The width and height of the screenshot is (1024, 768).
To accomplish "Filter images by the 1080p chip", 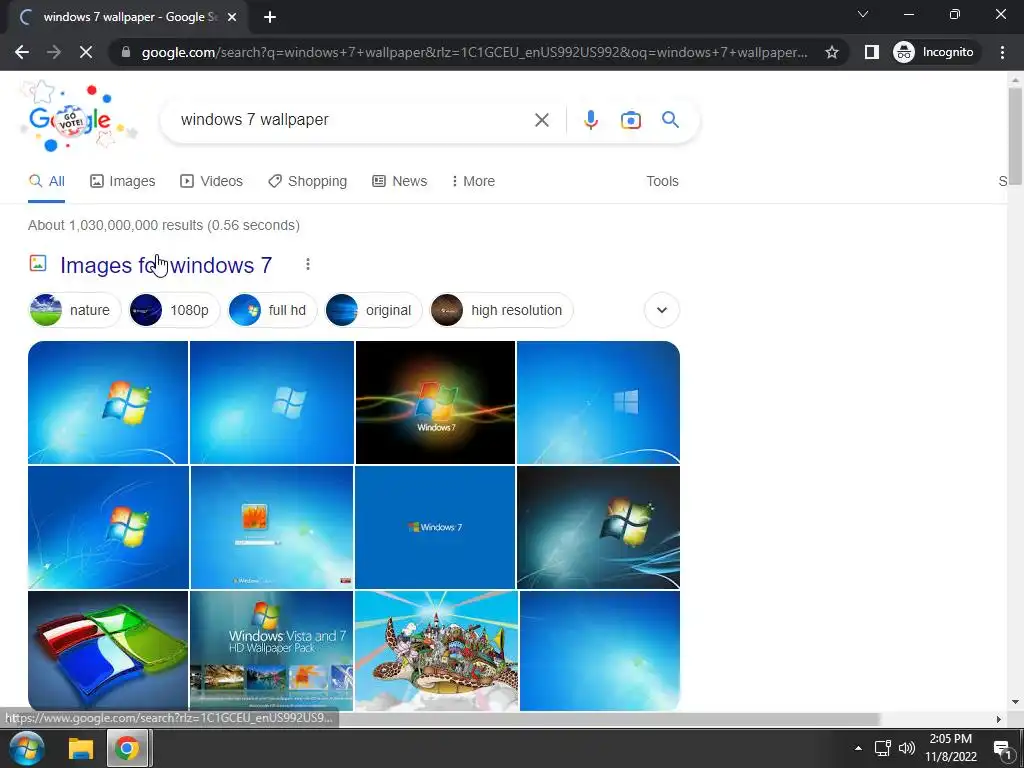I will pyautogui.click(x=174, y=310).
